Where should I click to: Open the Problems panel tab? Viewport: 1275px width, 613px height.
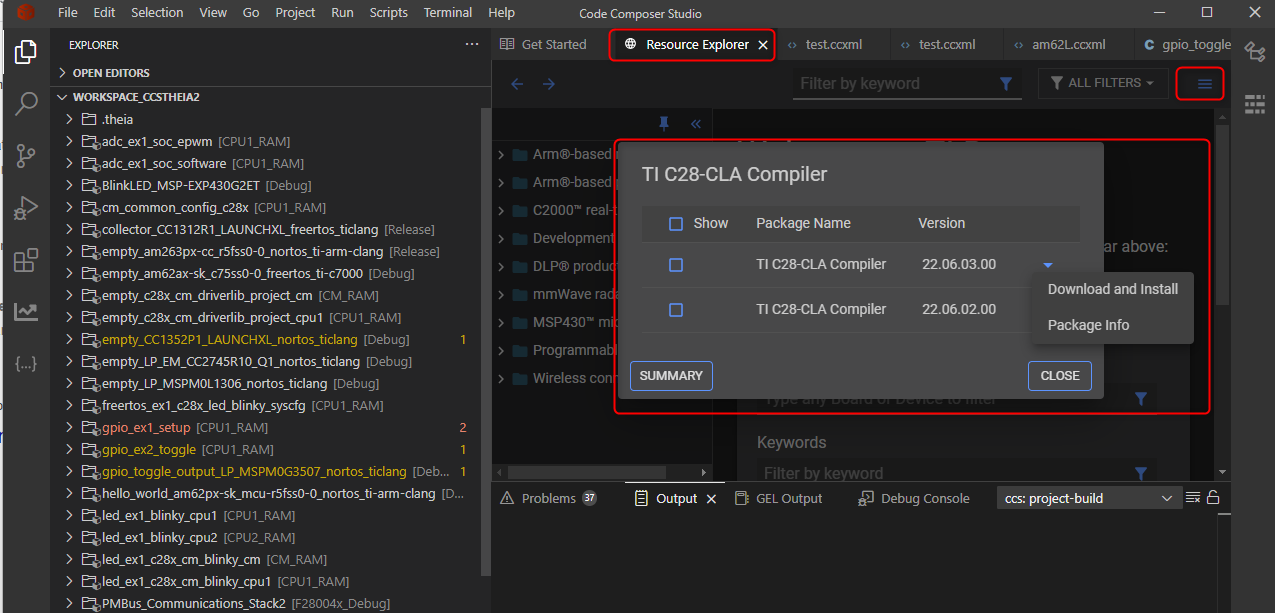[548, 498]
